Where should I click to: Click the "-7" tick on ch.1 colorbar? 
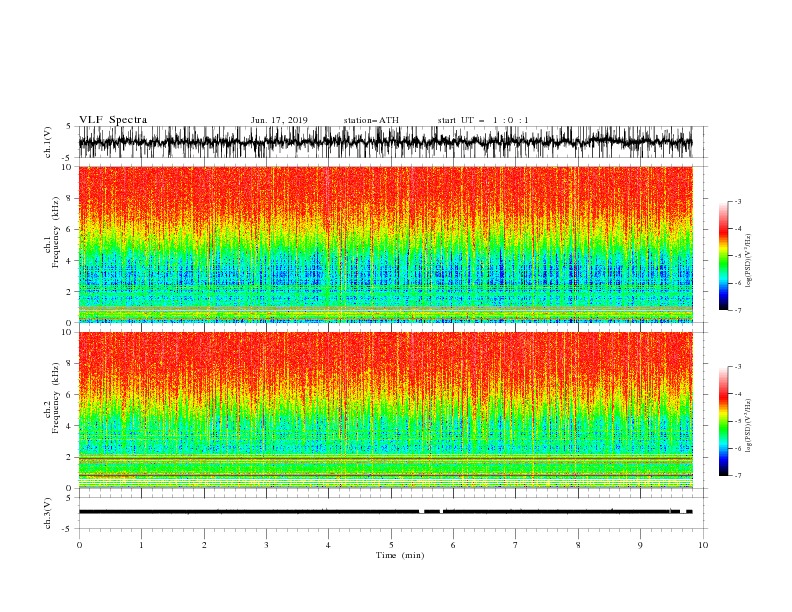tap(737, 310)
